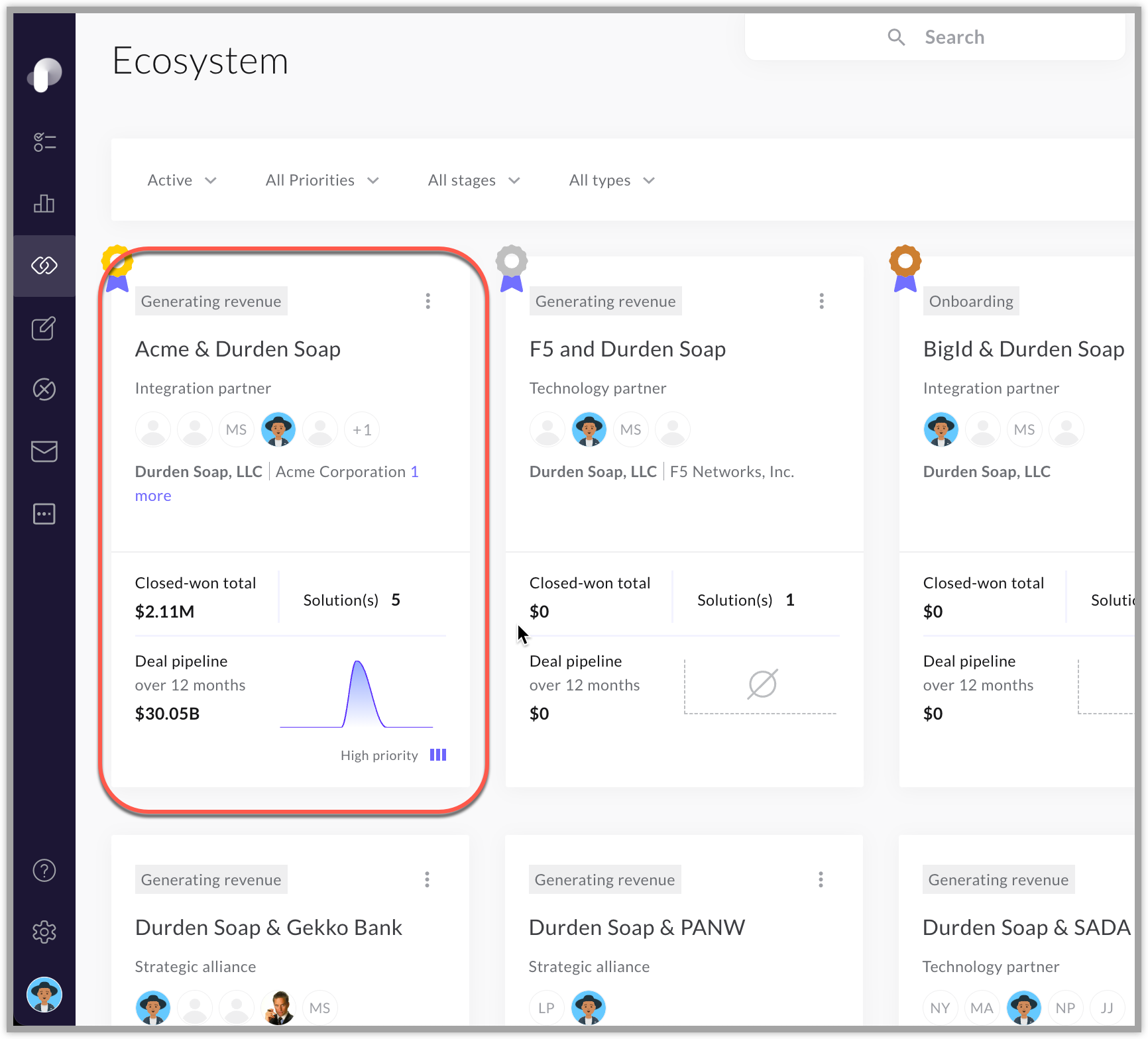Click Generating revenue tag on SADA card
The height and width of the screenshot is (1039, 1148).
pyautogui.click(x=999, y=879)
